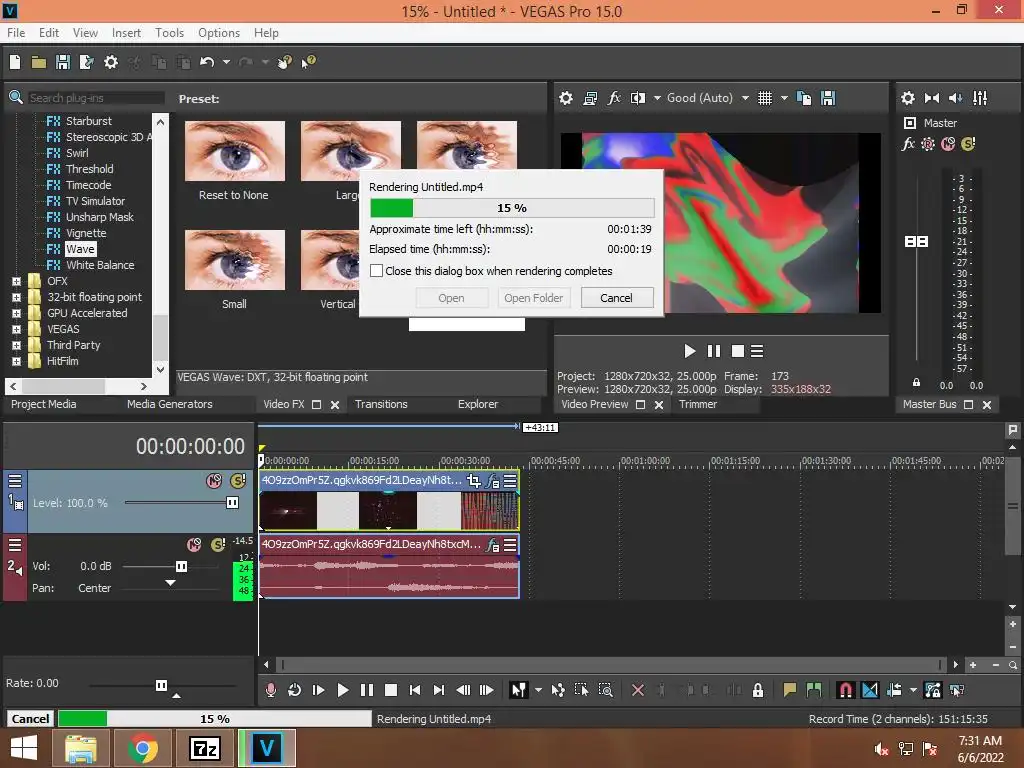
Task: Click the Lock event padlock icon
Action: (758, 690)
